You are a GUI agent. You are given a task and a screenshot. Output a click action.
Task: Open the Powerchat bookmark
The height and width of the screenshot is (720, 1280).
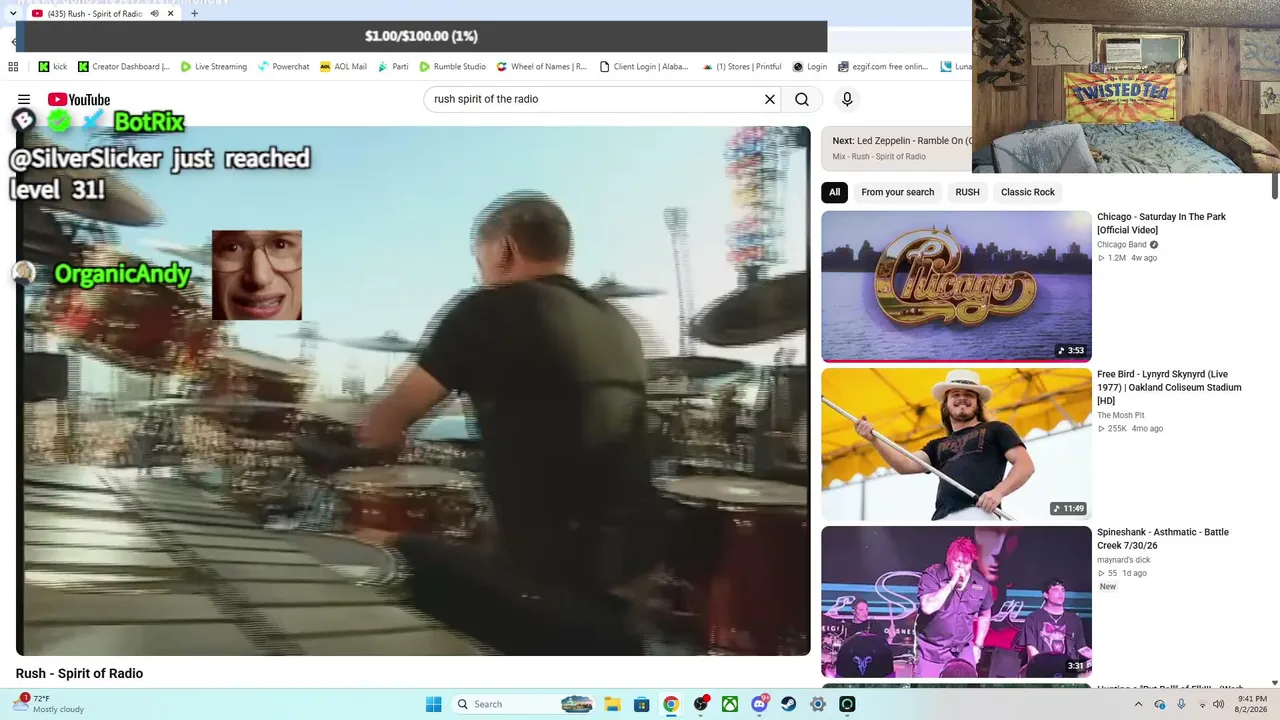pyautogui.click(x=283, y=67)
